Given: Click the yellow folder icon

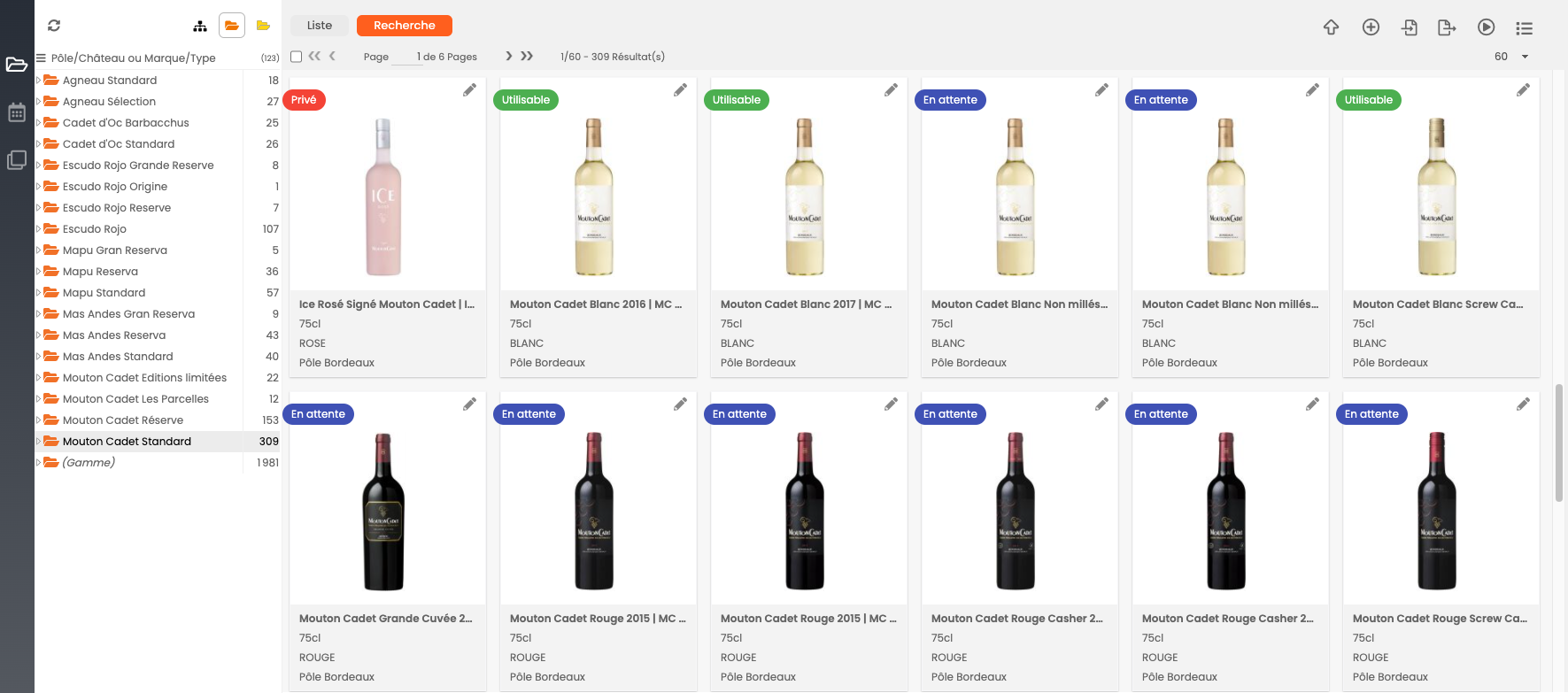Looking at the screenshot, I should pyautogui.click(x=263, y=26).
